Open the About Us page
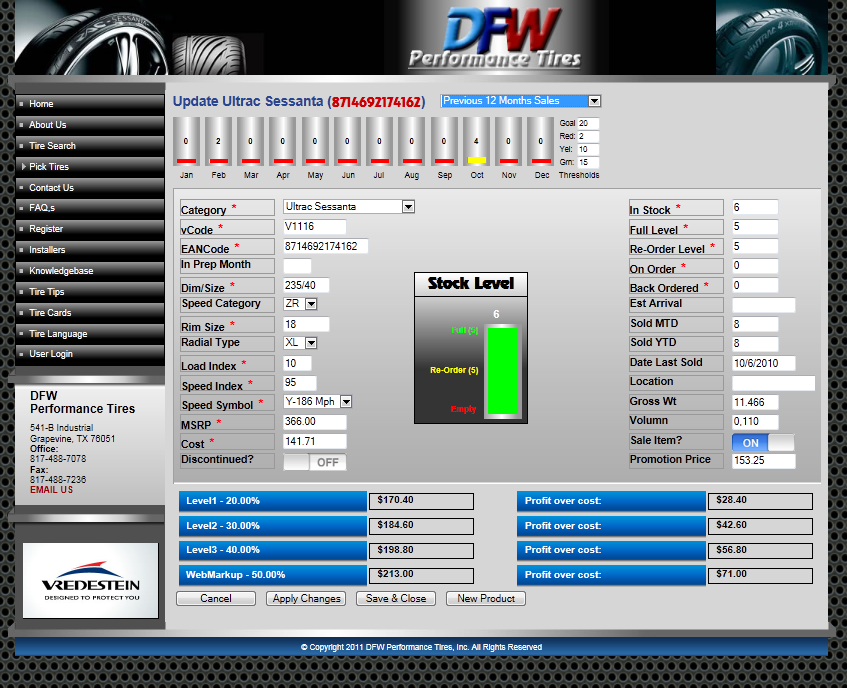This screenshot has width=847, height=688. click(x=90, y=125)
